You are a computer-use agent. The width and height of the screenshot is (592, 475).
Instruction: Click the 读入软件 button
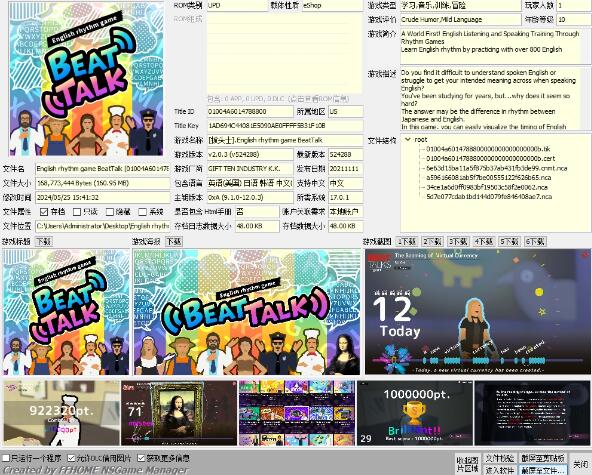pos(500,470)
